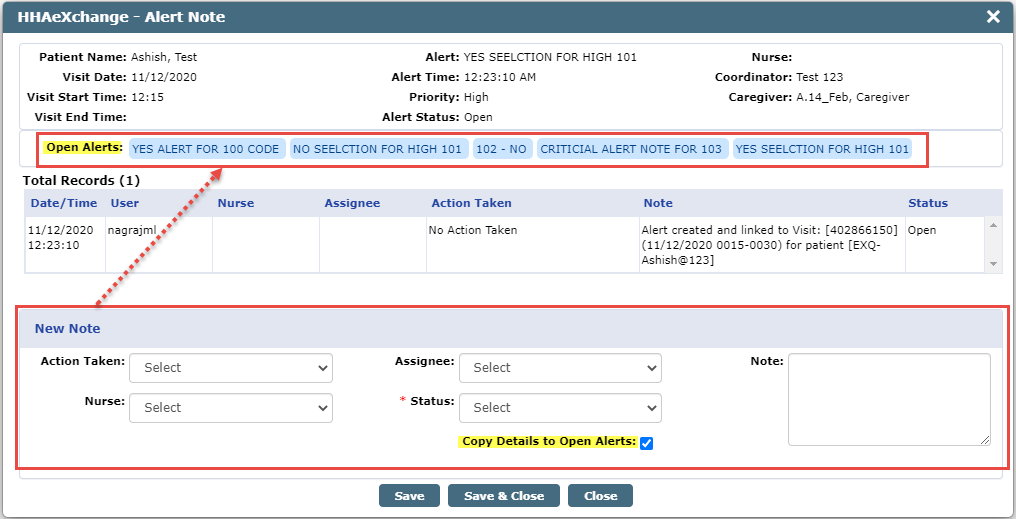This screenshot has width=1016, height=519.
Task: Select YES SEELCTION FOR HIGH 101 tag
Action: (822, 149)
